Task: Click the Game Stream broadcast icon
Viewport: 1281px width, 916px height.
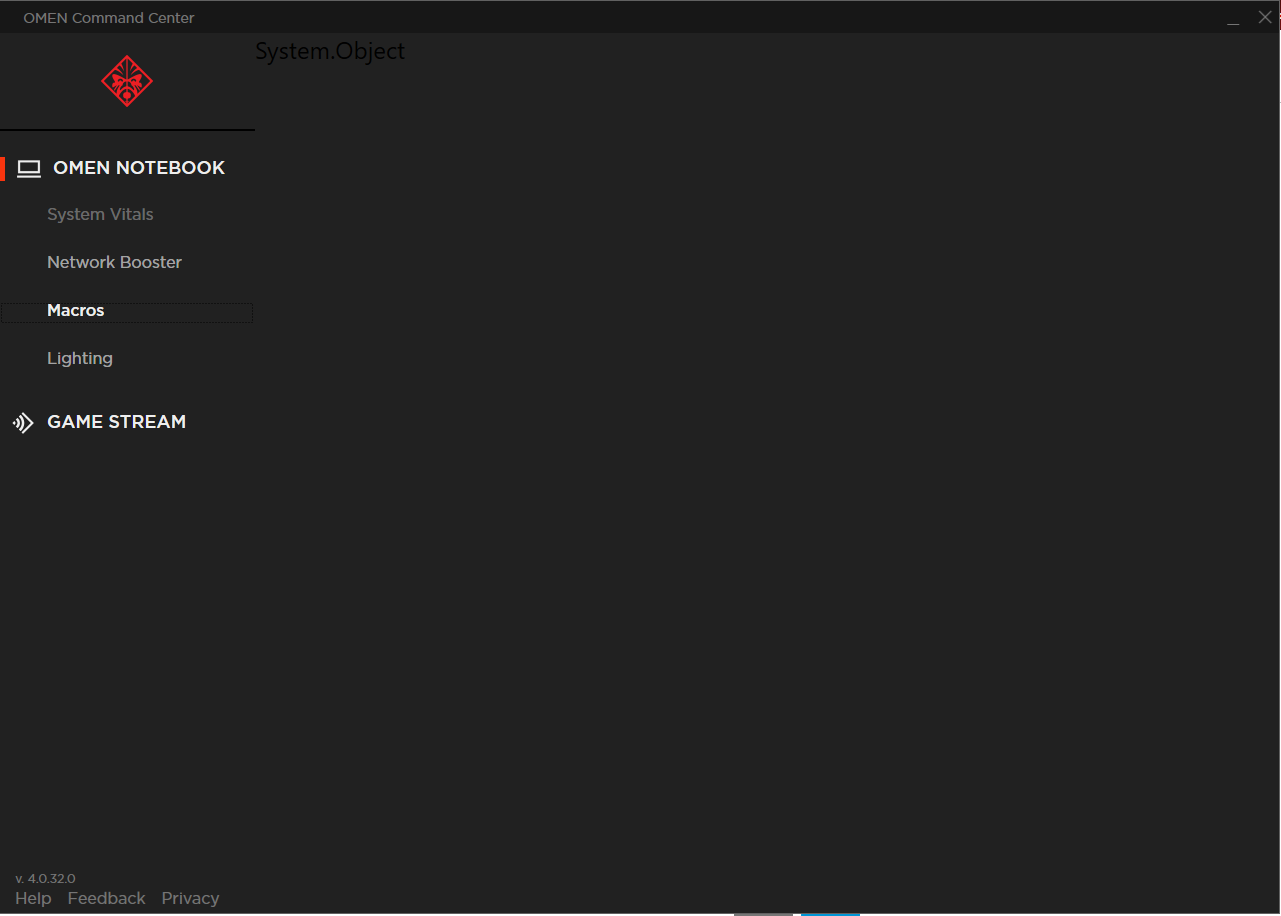Action: coord(23,422)
